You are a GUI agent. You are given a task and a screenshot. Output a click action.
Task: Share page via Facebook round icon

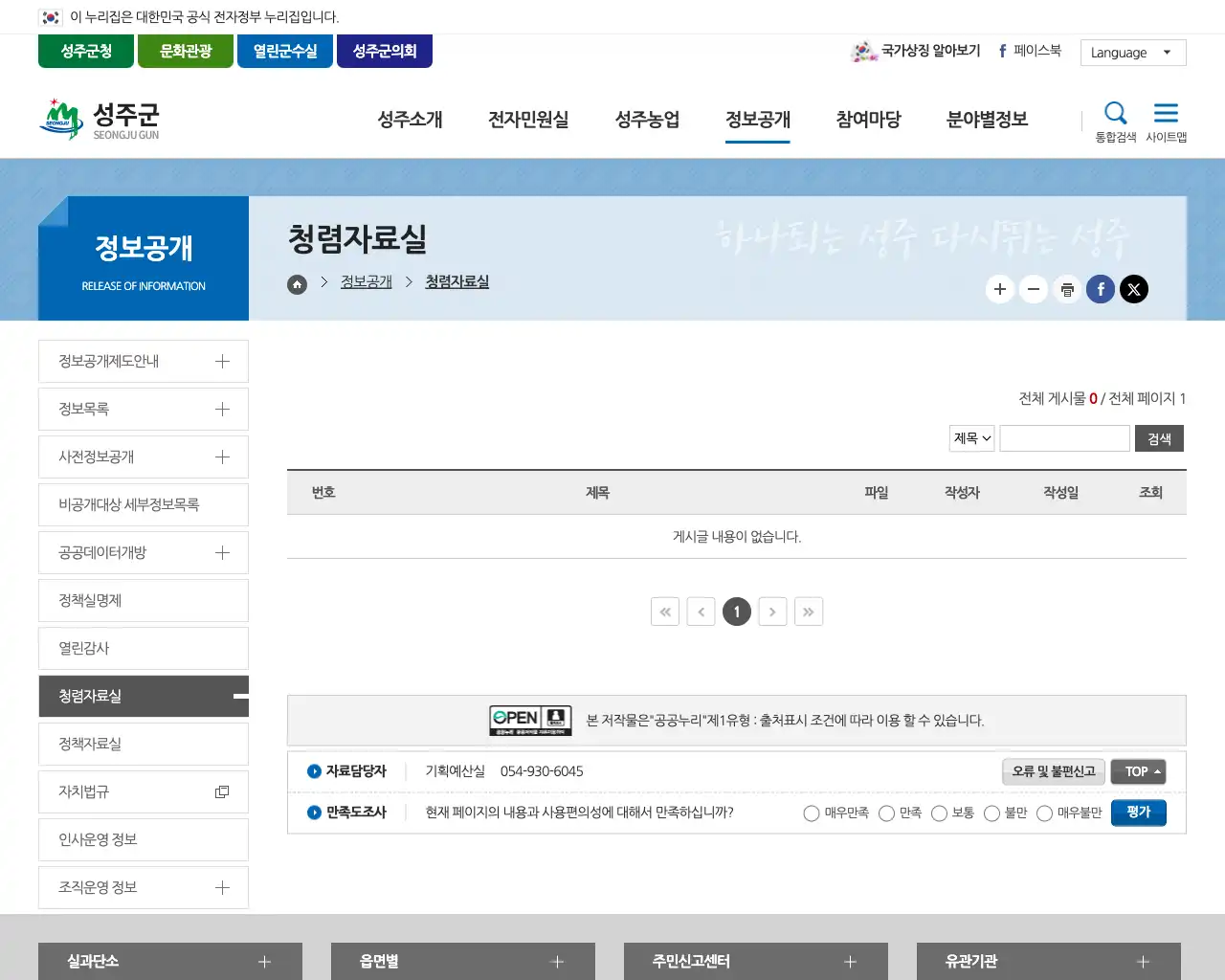pyautogui.click(x=1101, y=289)
